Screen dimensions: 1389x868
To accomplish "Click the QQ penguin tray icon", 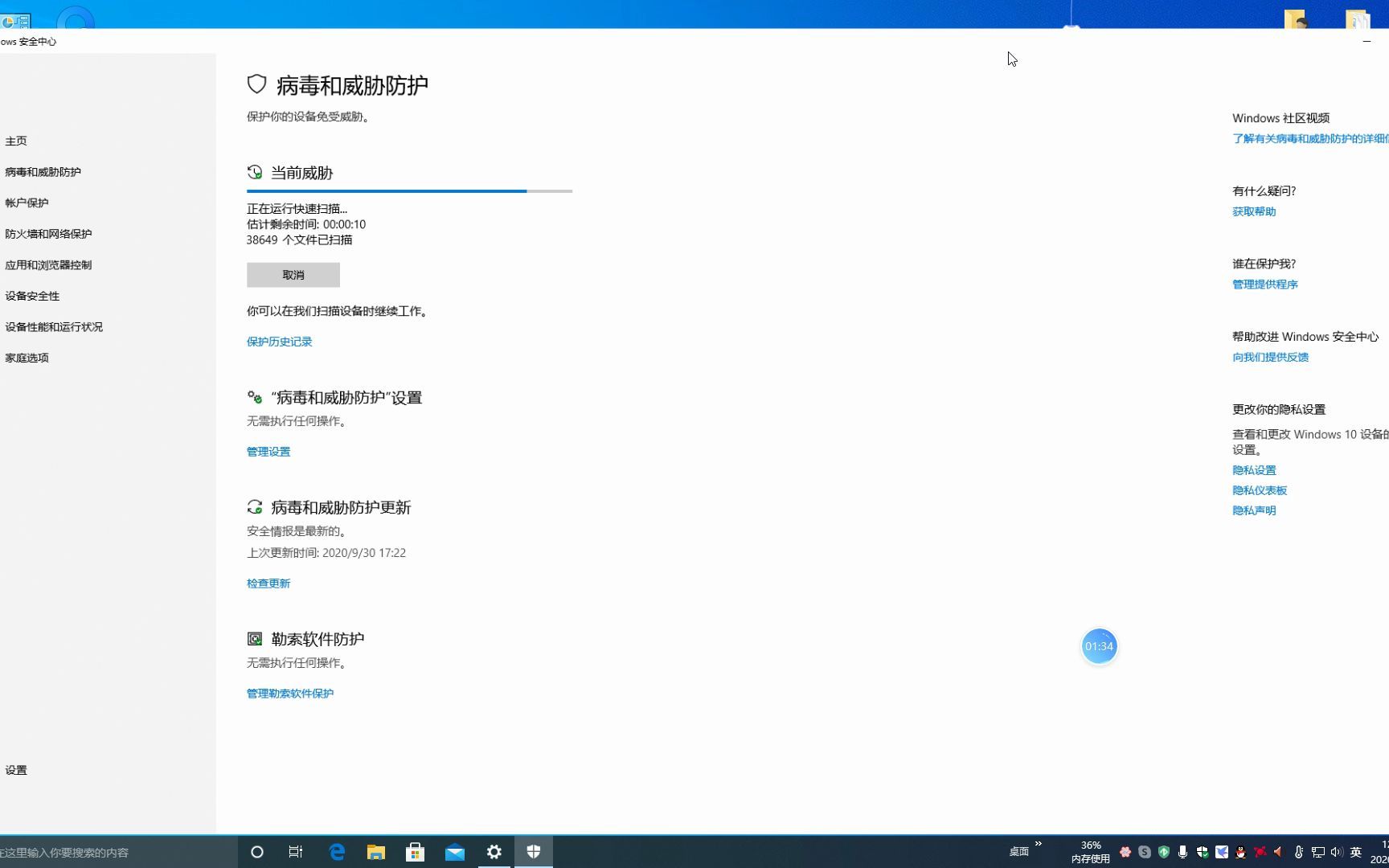I will (x=1240, y=852).
